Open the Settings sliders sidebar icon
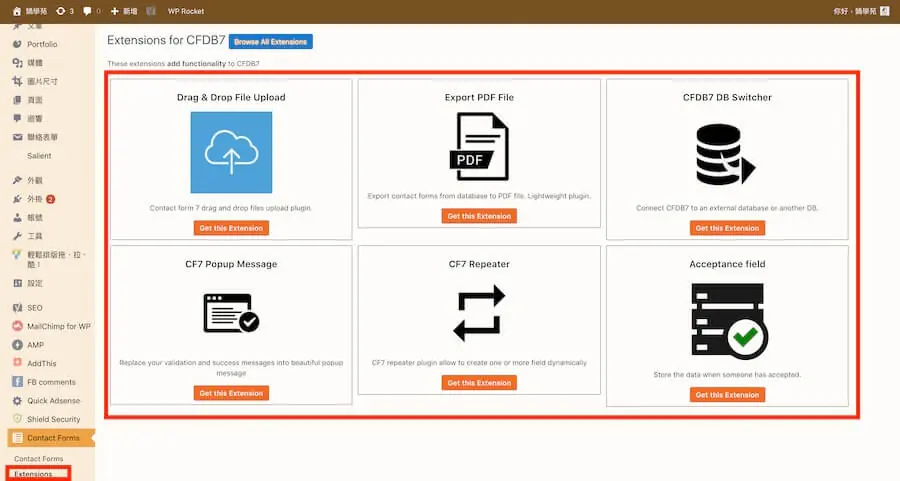Screen dimensions: 900x481 [17, 283]
